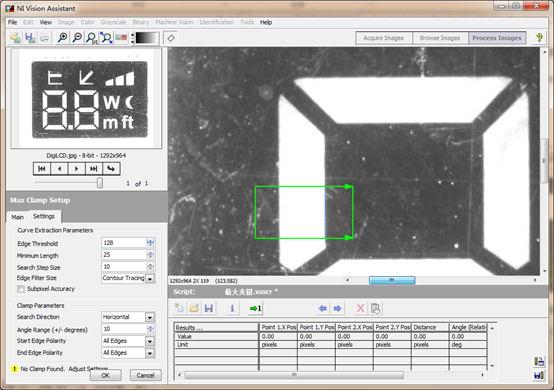Click the Zoom 1:1 icon
The height and width of the screenshot is (390, 554).
(x=92, y=38)
